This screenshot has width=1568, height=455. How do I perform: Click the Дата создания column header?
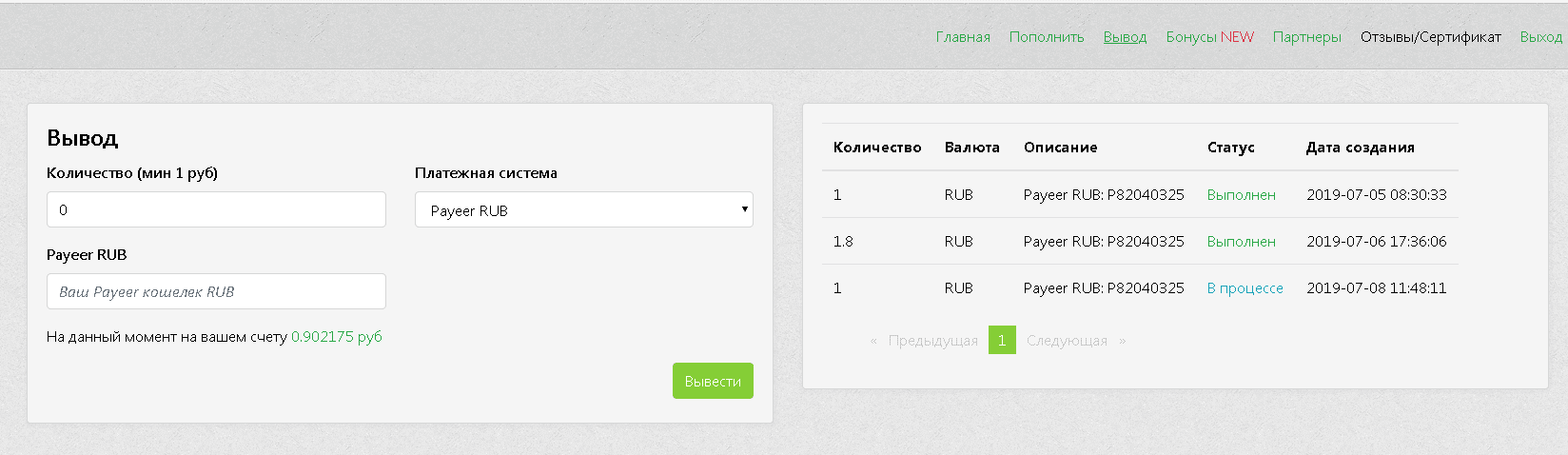tap(1361, 148)
